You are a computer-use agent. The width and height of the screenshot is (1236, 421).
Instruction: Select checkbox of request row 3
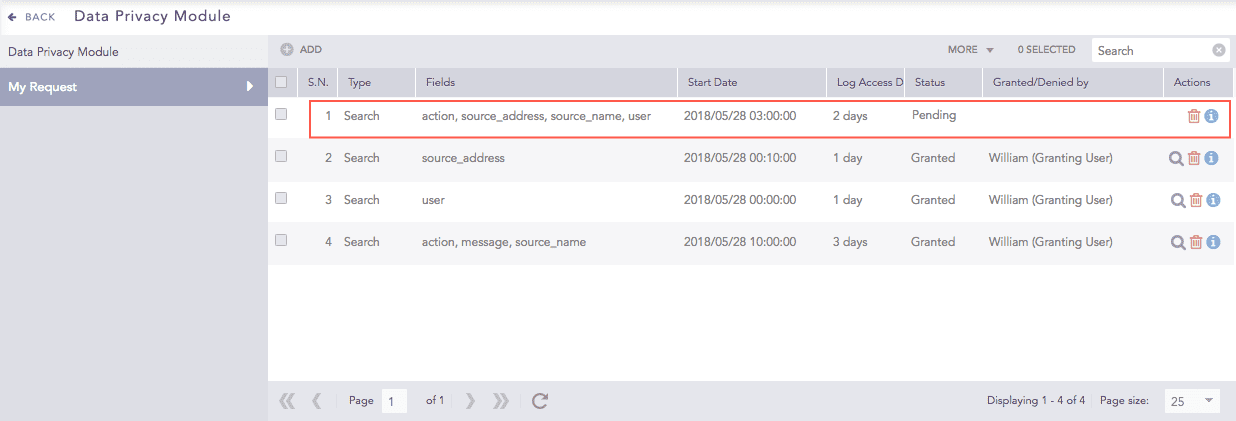[281, 199]
